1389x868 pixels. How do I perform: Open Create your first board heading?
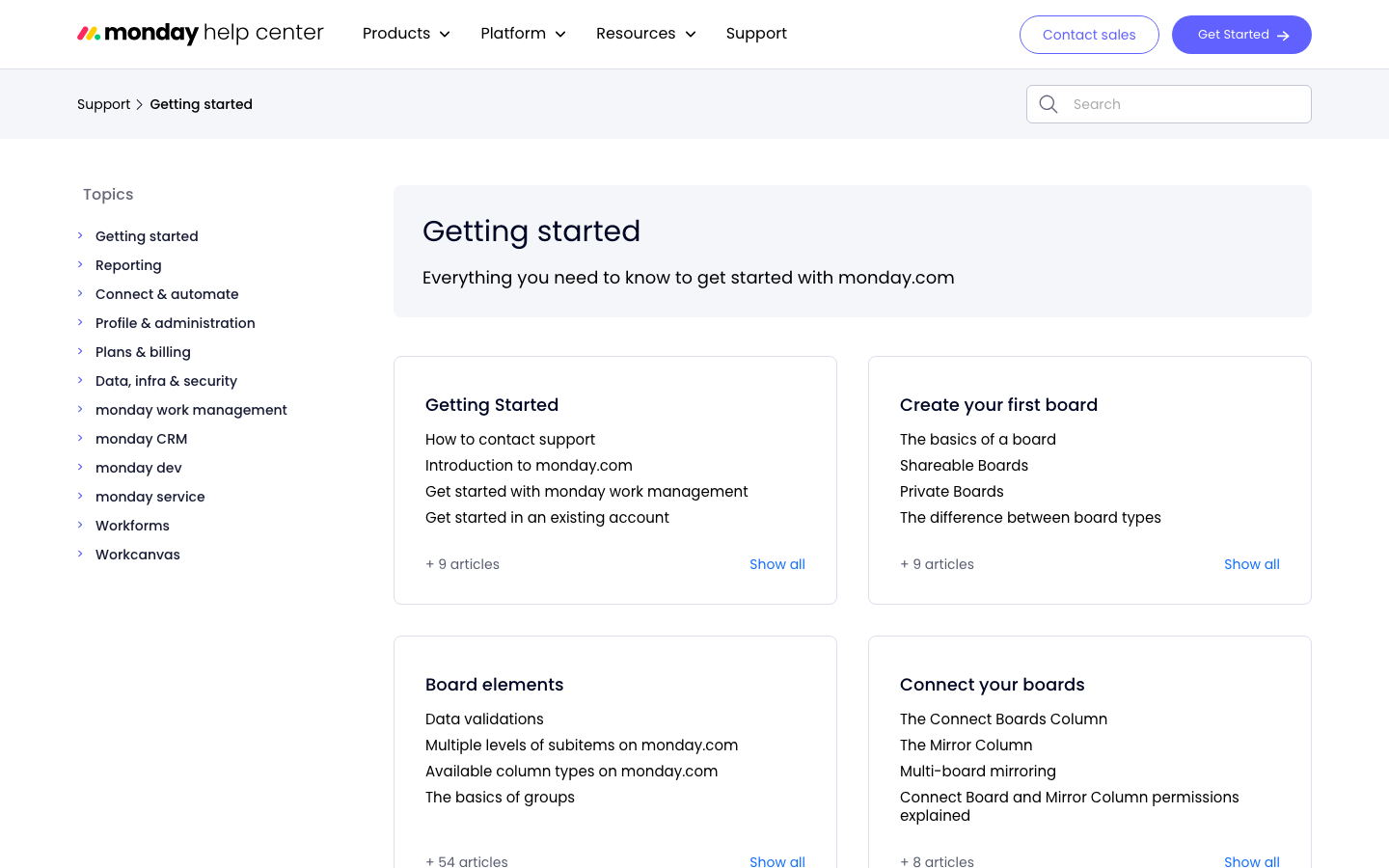point(998,405)
